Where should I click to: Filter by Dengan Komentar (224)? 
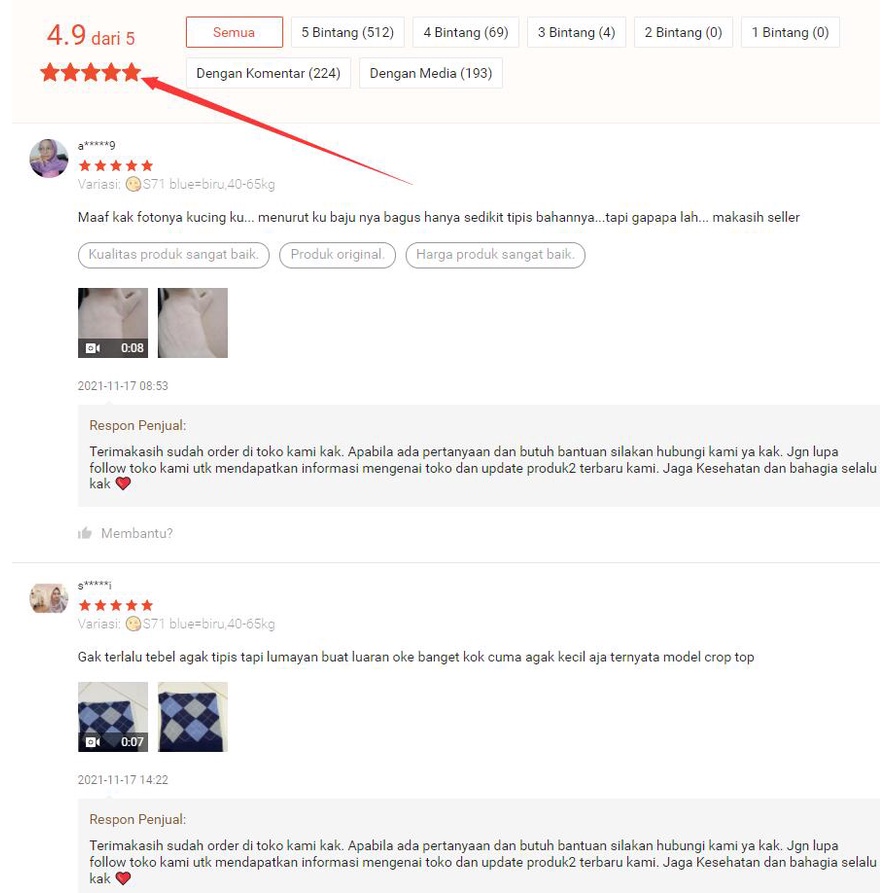[268, 73]
